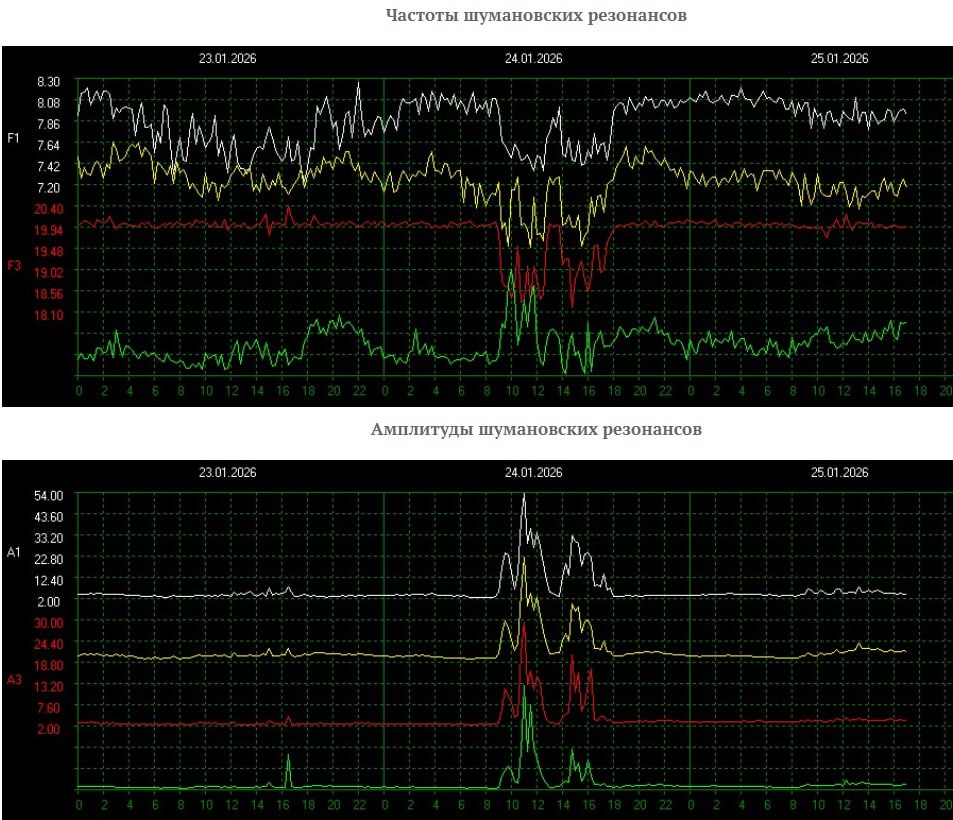Click the red 30.00 amplitude axis value
Viewport: 953px width, 820px height.
pyautogui.click(x=49, y=623)
